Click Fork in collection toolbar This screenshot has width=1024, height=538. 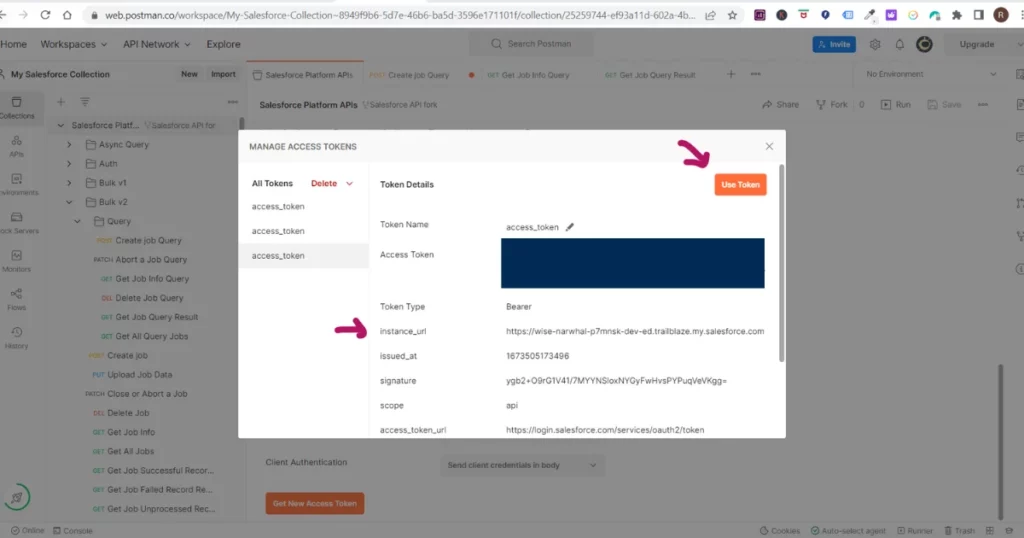pyautogui.click(x=831, y=104)
